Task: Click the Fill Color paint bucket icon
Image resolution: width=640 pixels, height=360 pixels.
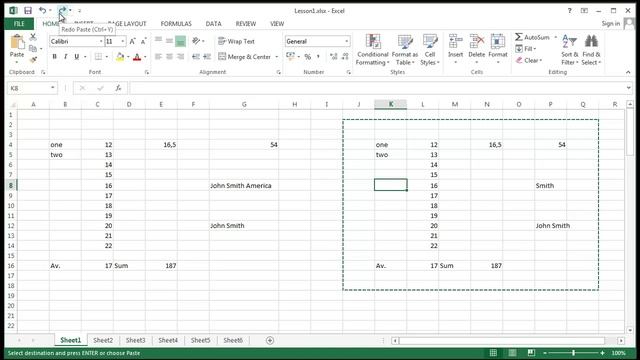Action: point(120,57)
